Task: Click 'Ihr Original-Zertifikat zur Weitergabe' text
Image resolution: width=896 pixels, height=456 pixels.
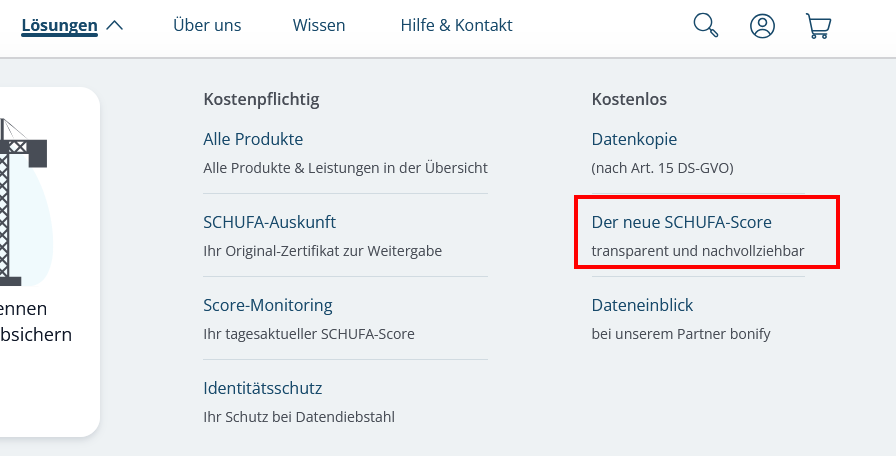Action: point(323,251)
